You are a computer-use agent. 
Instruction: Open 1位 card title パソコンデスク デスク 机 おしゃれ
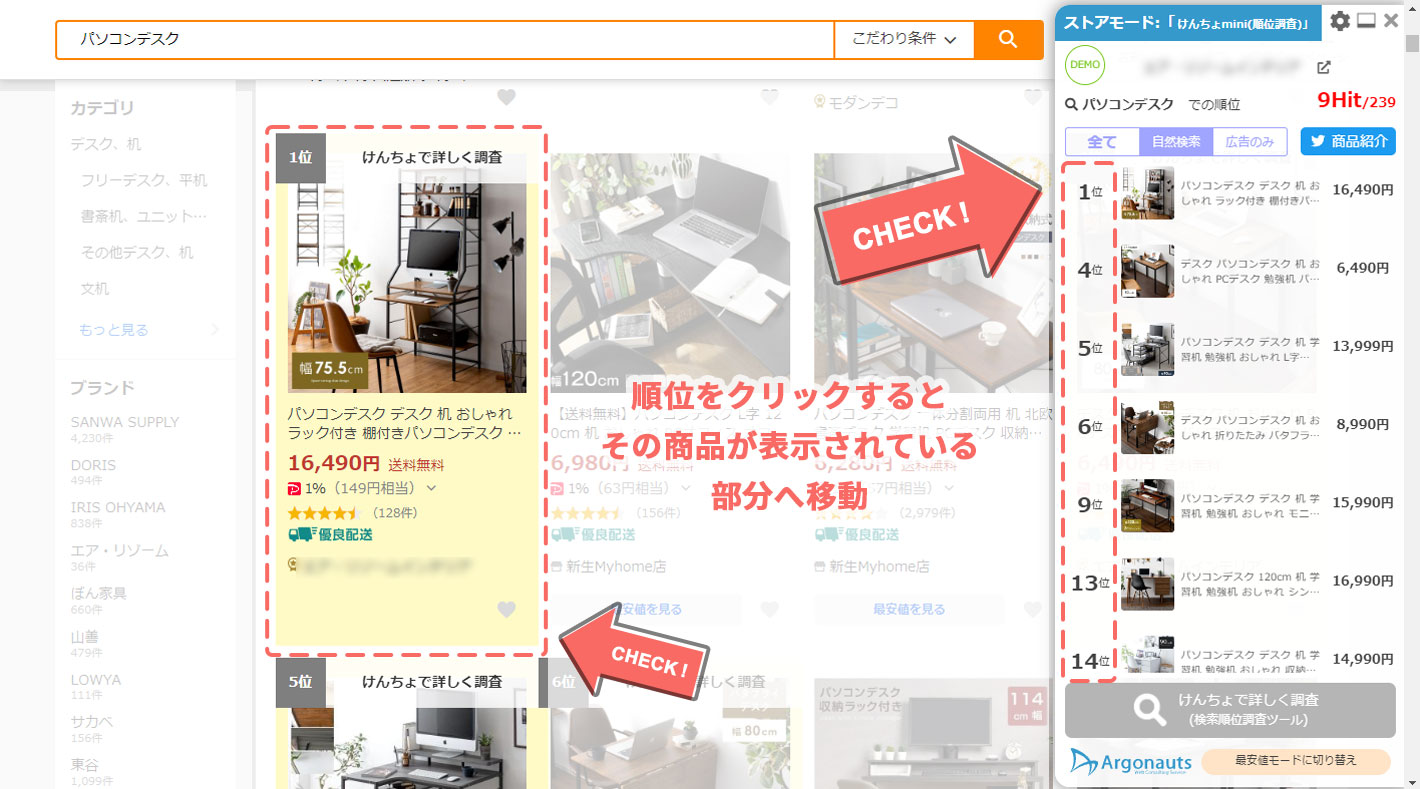[x=405, y=423]
